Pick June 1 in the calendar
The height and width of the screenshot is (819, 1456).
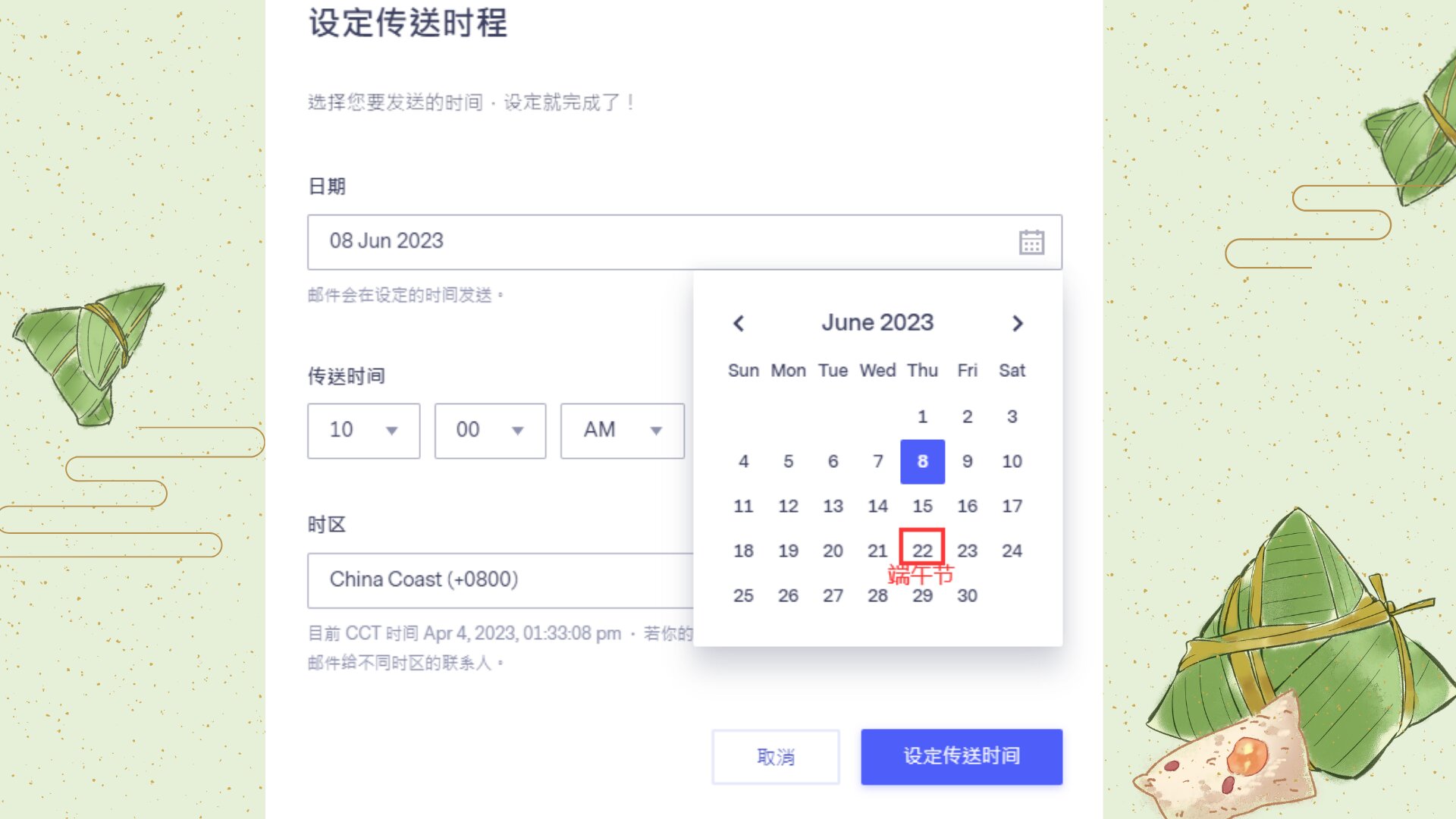click(x=922, y=416)
